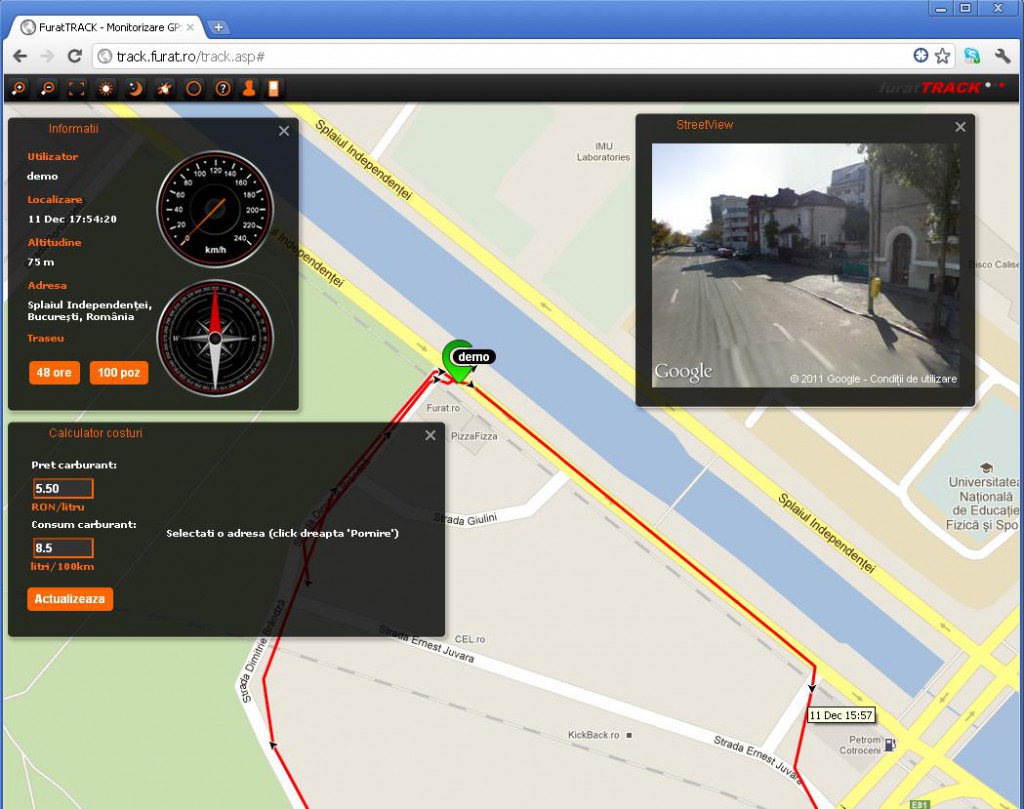
Task: Switch to night mode moon icon
Action: click(135, 88)
